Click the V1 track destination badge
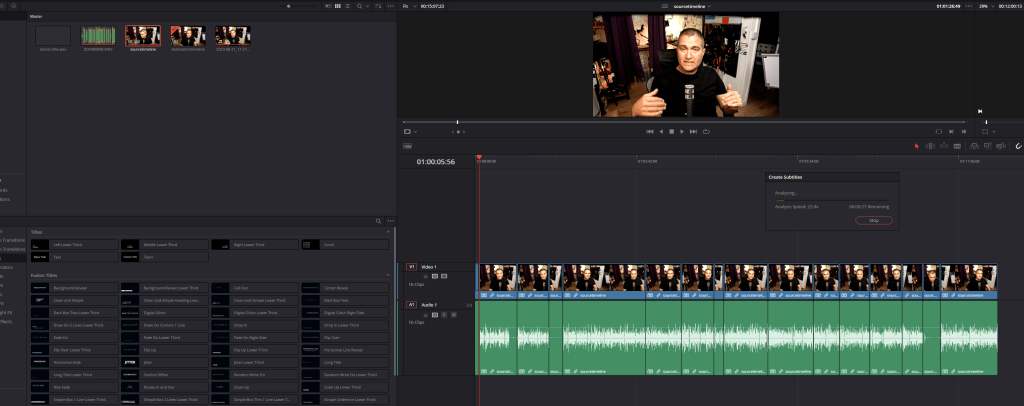The width and height of the screenshot is (1024, 406). click(411, 267)
